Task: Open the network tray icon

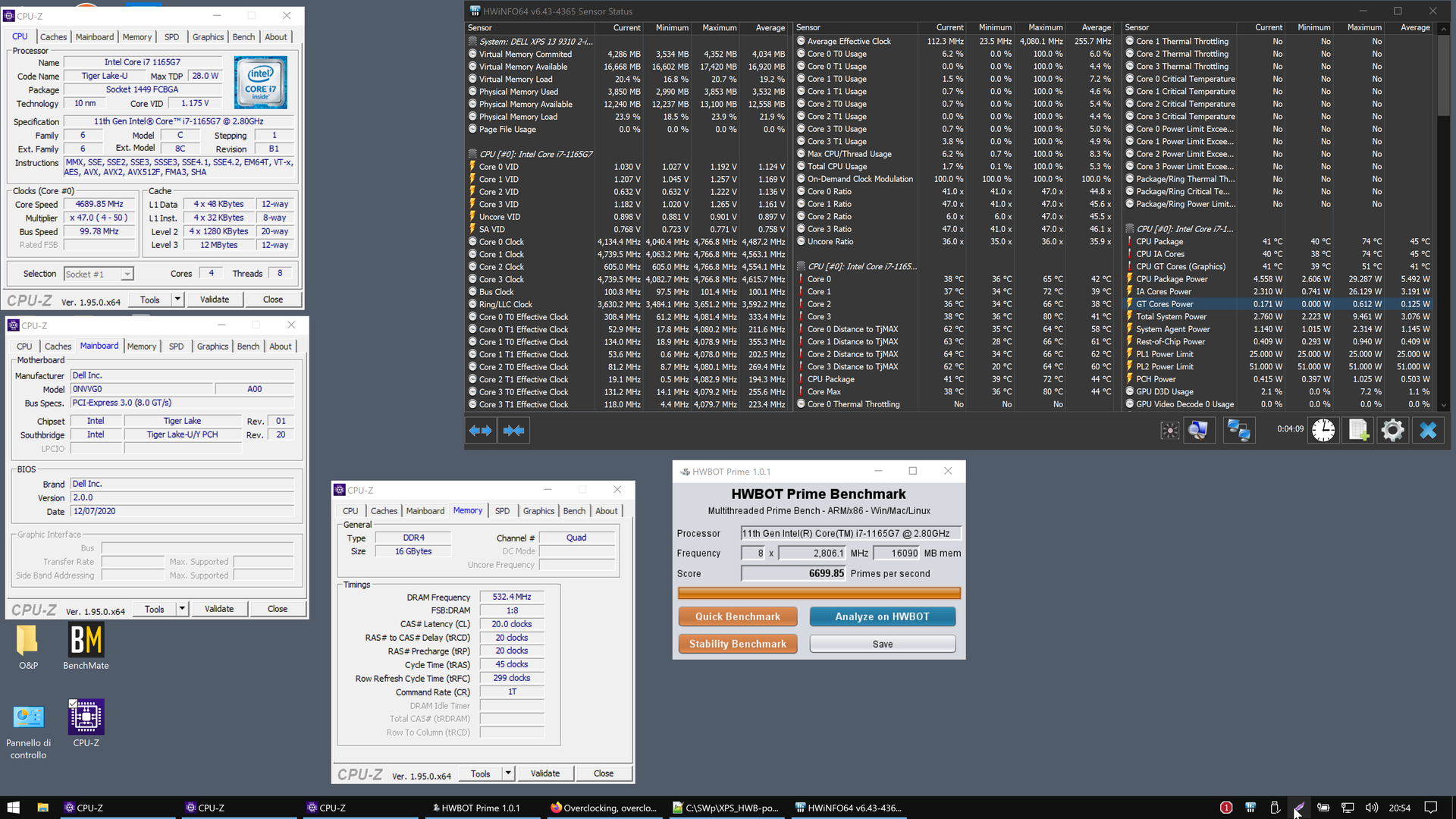Action: 1348,808
